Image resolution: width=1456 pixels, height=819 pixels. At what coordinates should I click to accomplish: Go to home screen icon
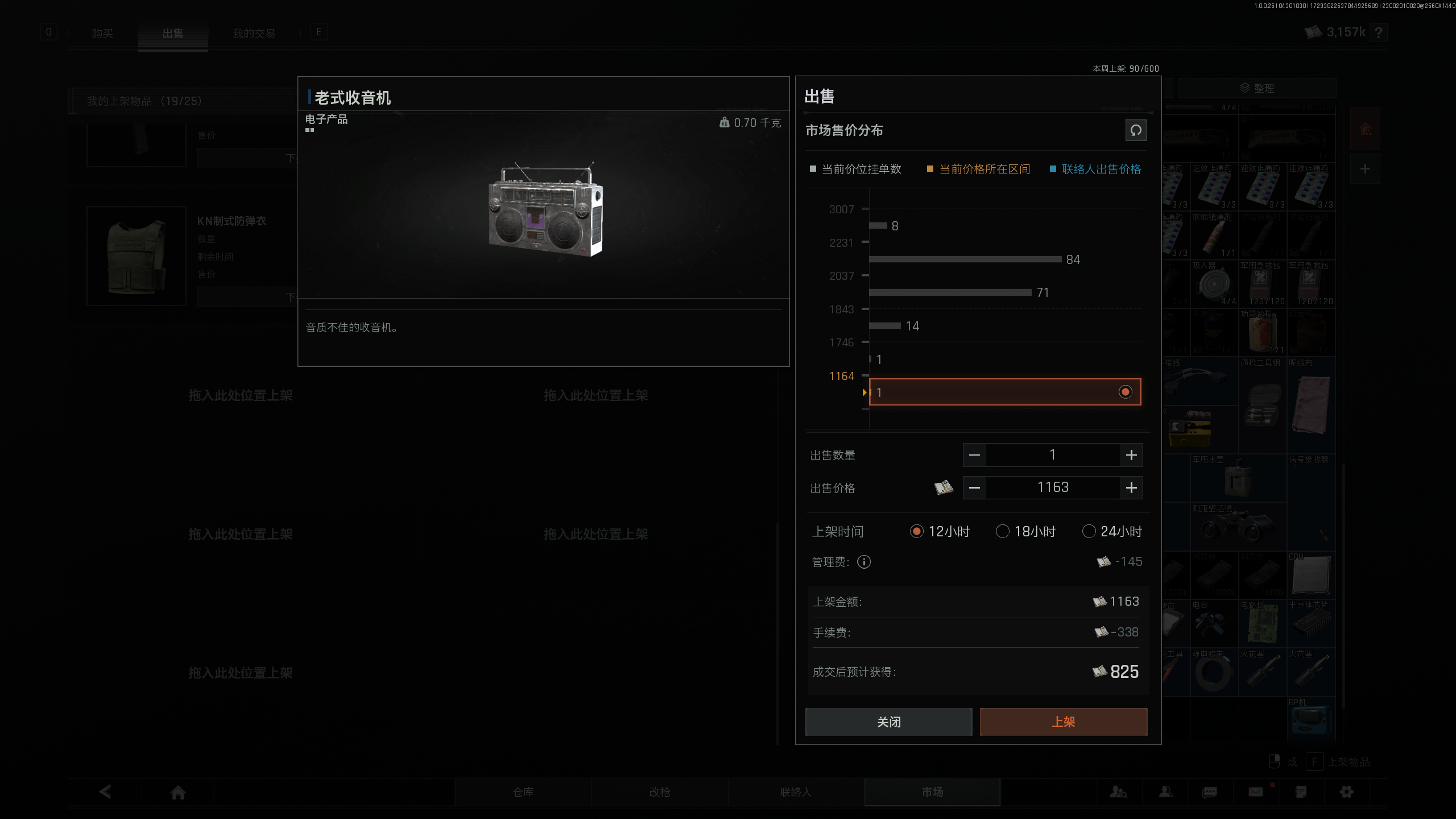click(178, 792)
